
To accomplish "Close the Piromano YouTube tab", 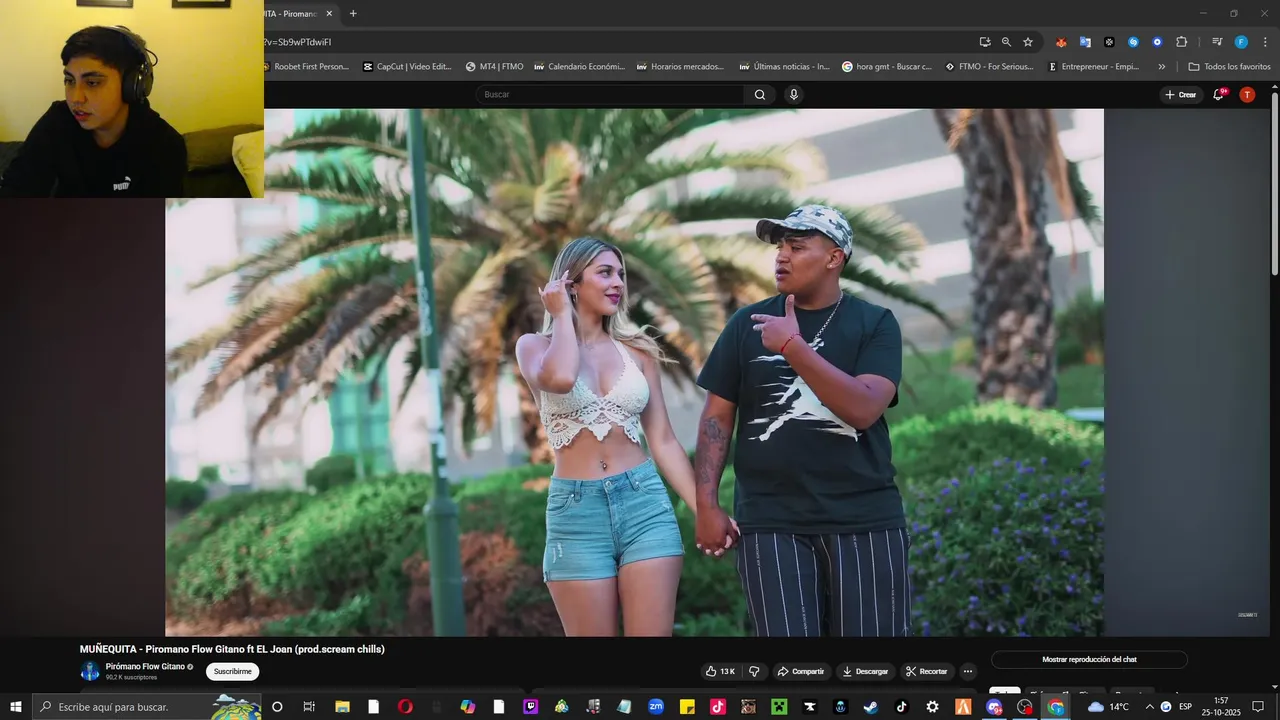I will tap(329, 14).
